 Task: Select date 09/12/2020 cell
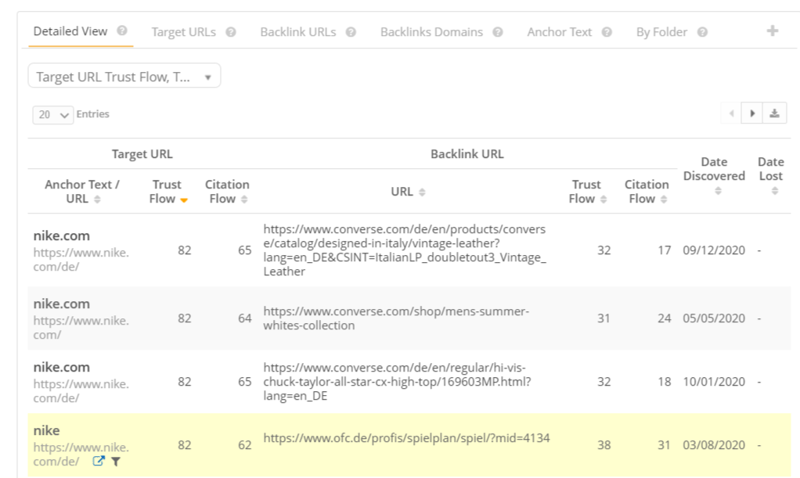pyautogui.click(x=714, y=250)
